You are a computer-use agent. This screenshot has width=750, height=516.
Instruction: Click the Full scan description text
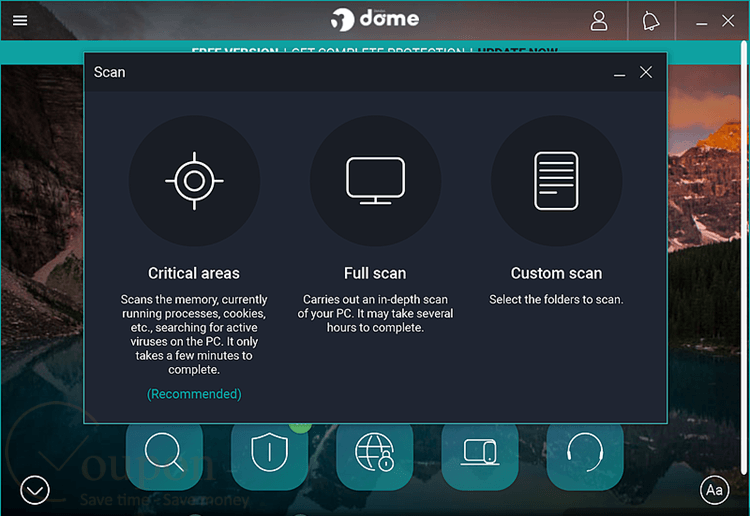pos(375,313)
